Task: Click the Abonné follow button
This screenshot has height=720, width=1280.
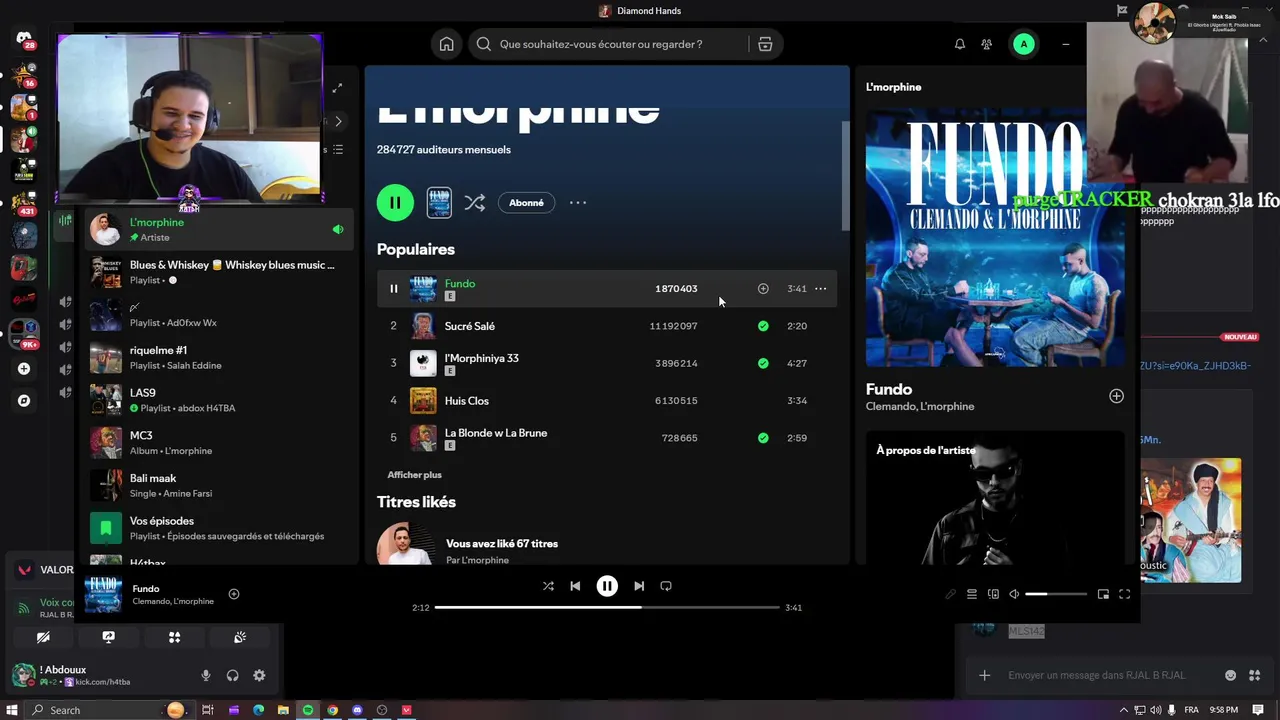Action: tap(526, 203)
